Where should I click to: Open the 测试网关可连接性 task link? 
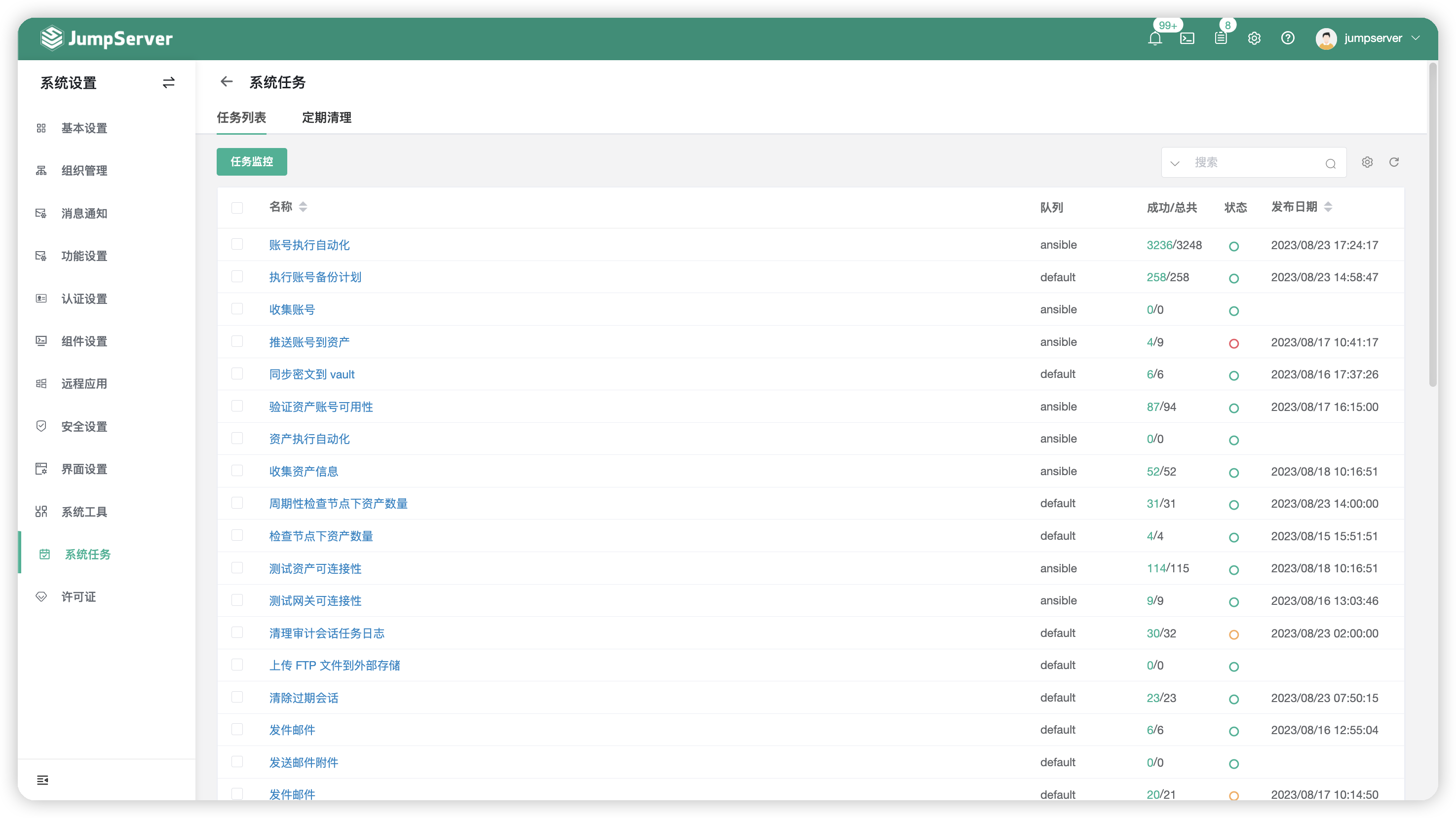[315, 601]
